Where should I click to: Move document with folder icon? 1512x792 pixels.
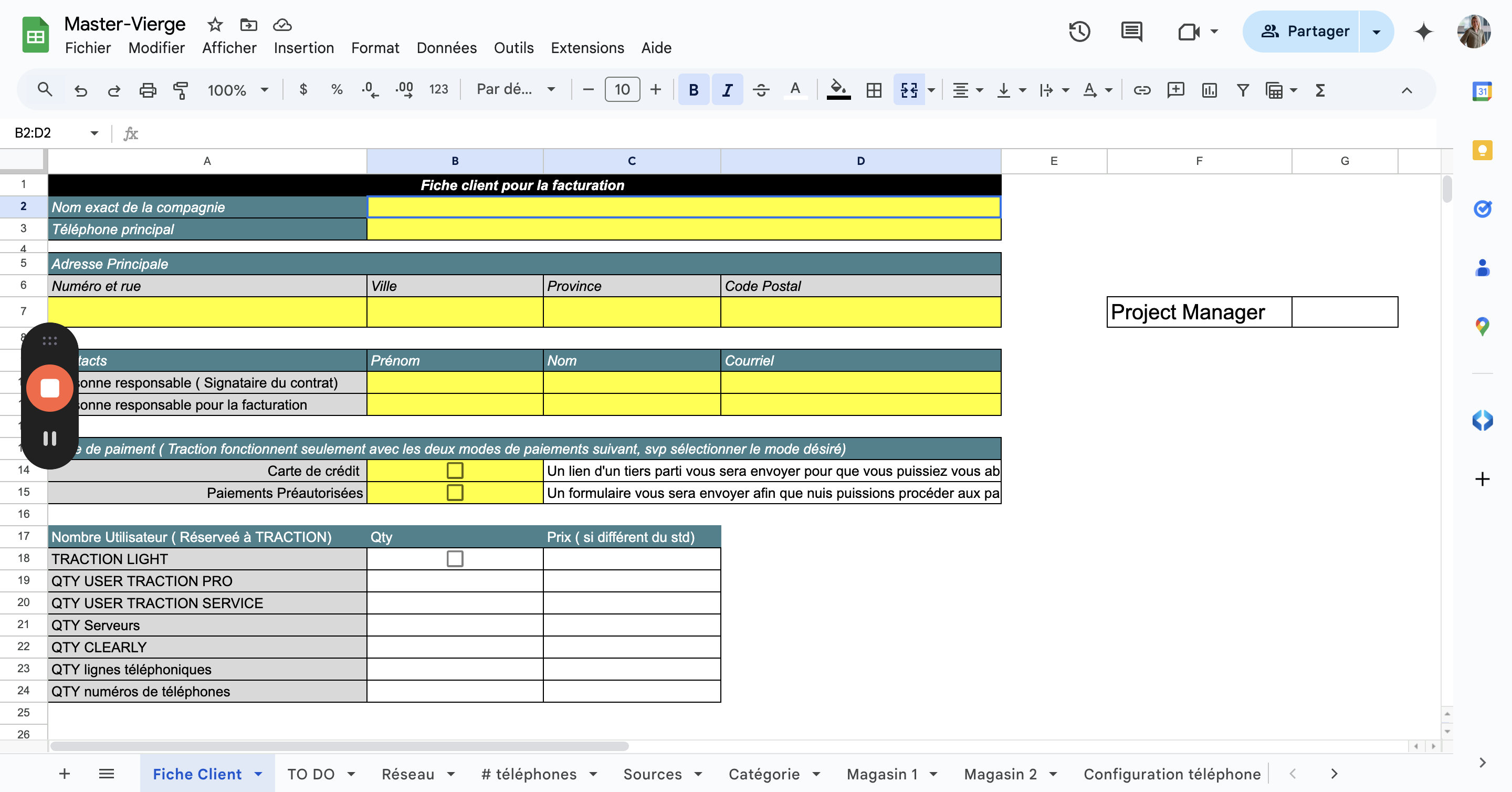pyautogui.click(x=249, y=25)
